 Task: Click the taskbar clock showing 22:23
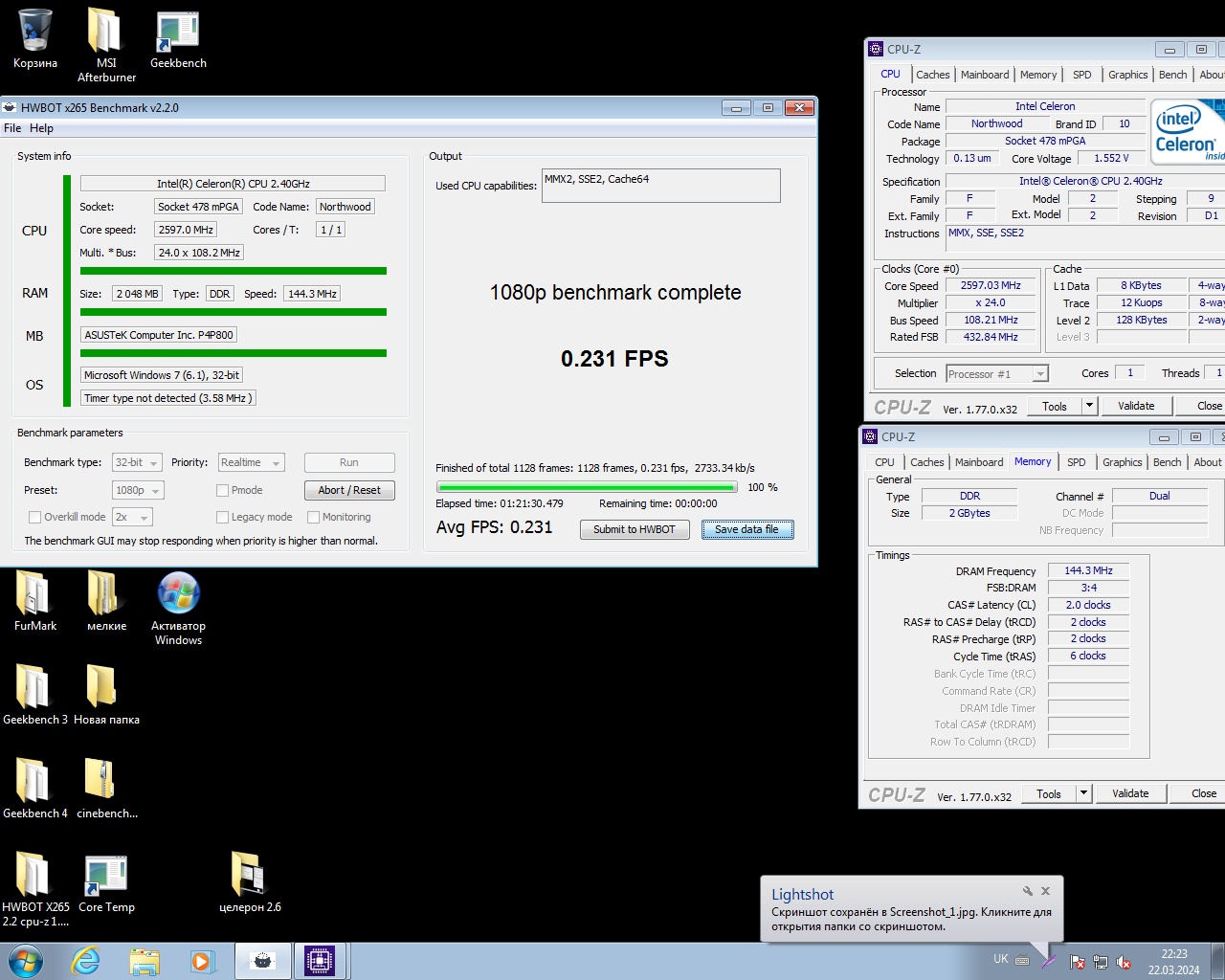(x=1174, y=962)
